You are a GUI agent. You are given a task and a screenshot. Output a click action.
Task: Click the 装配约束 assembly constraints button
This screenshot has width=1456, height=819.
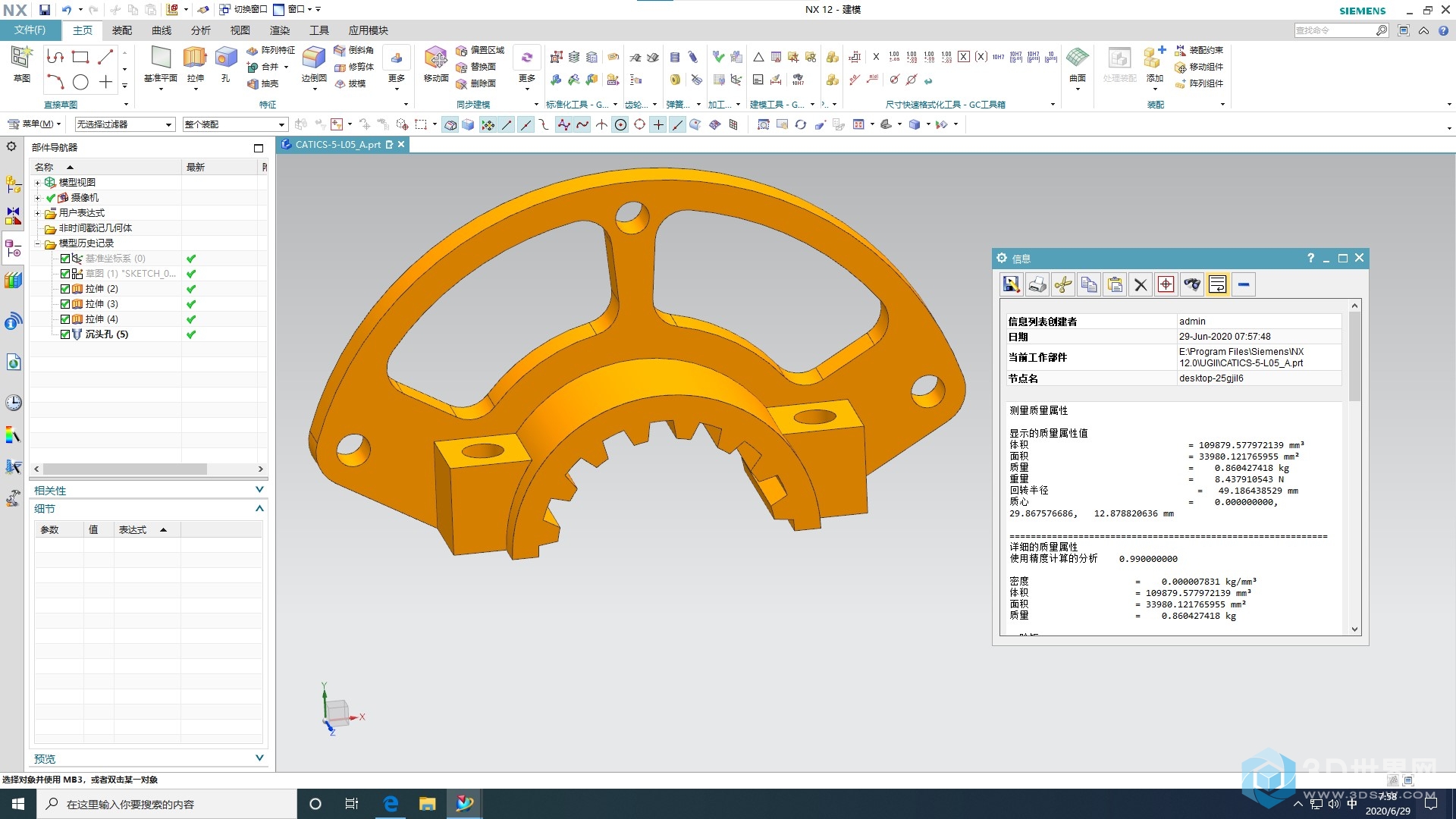pos(1199,50)
